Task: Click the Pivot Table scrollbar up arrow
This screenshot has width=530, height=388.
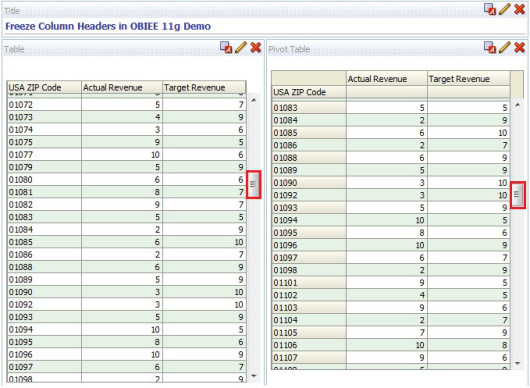Action: click(x=517, y=105)
